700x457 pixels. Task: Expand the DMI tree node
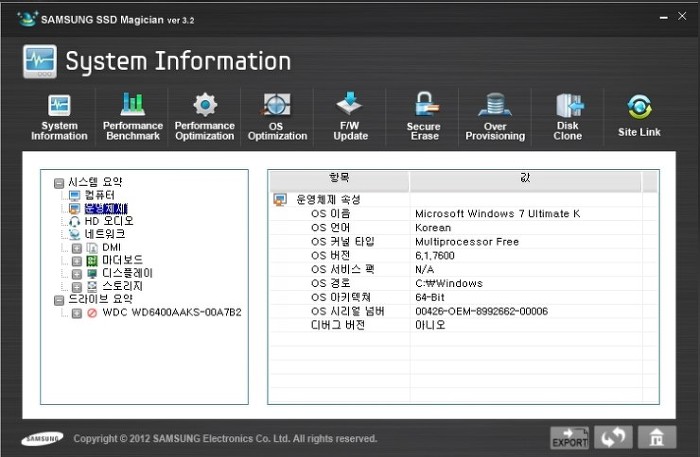(77, 248)
